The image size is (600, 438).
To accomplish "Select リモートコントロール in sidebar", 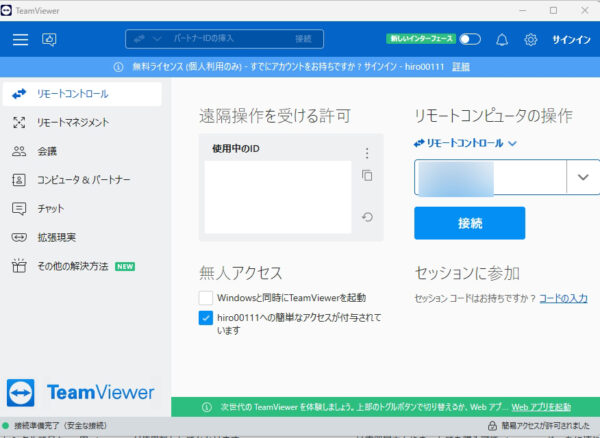I will (x=82, y=94).
